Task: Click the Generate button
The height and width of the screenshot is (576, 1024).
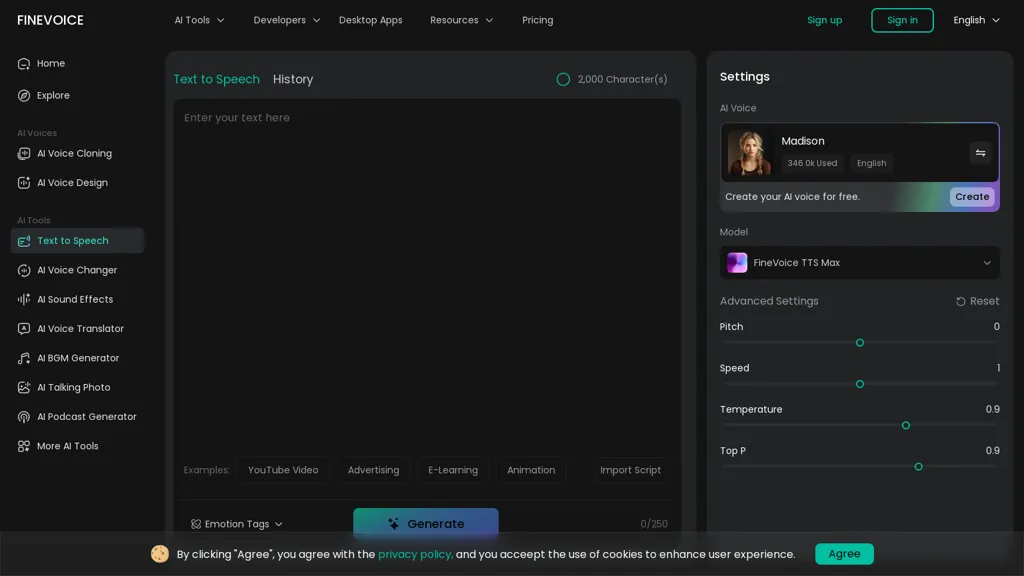Action: (426, 524)
